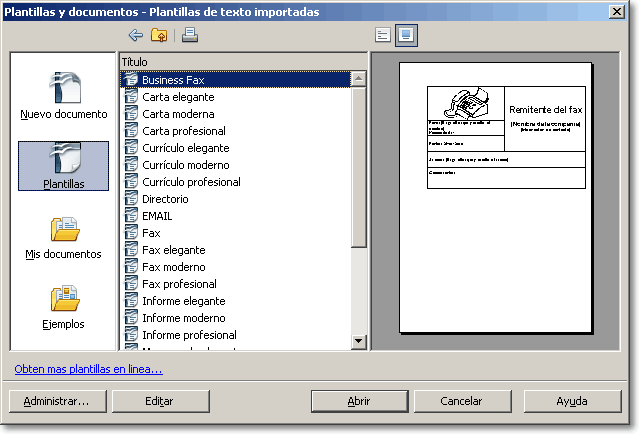This screenshot has width=639, height=434.
Task: Click the Carta profesional template icon
Action: point(131,131)
